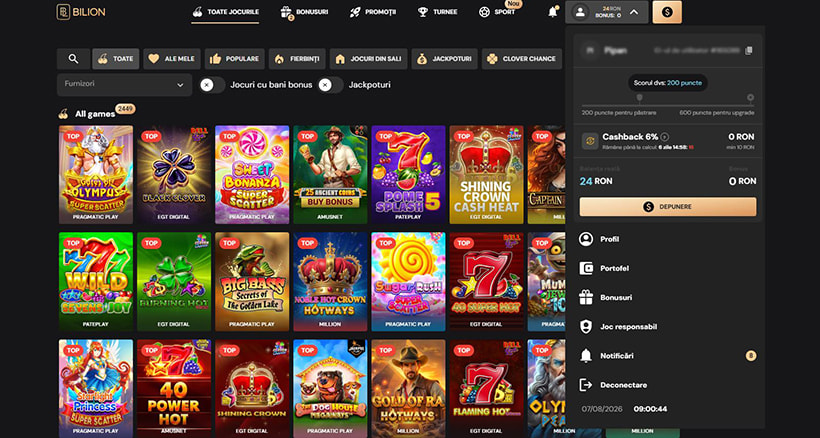Screen dimensions: 820x438
Task: Open Shining Crown Cash Heat game
Action: pos(486,175)
